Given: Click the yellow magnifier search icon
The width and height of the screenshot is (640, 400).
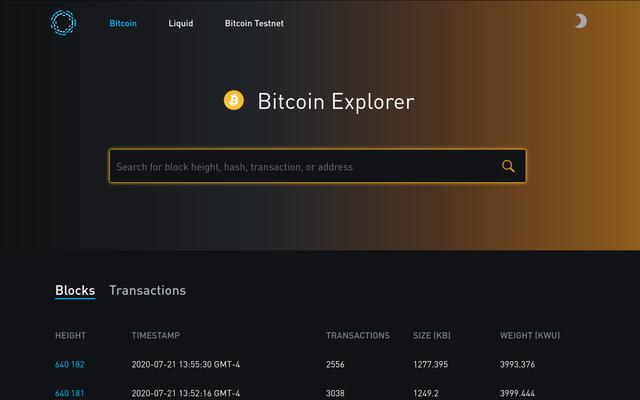Looking at the screenshot, I should pyautogui.click(x=508, y=166).
